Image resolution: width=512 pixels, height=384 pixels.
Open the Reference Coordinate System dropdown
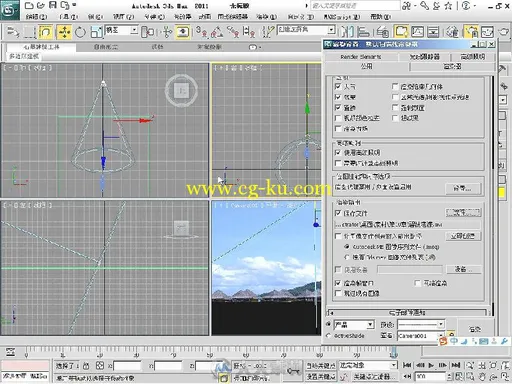(x=121, y=30)
